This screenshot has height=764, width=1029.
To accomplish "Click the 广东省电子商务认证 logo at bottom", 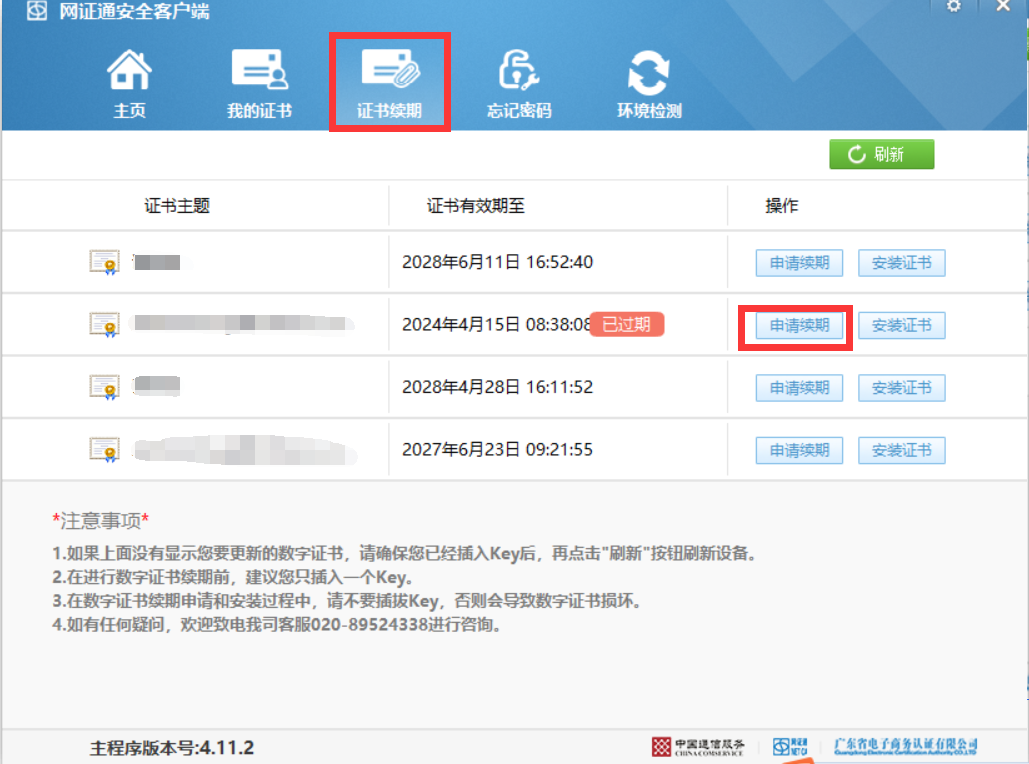I will [x=905, y=746].
